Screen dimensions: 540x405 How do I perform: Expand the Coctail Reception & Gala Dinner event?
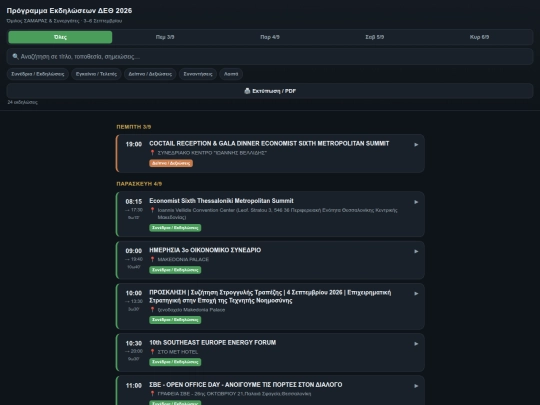(416, 145)
